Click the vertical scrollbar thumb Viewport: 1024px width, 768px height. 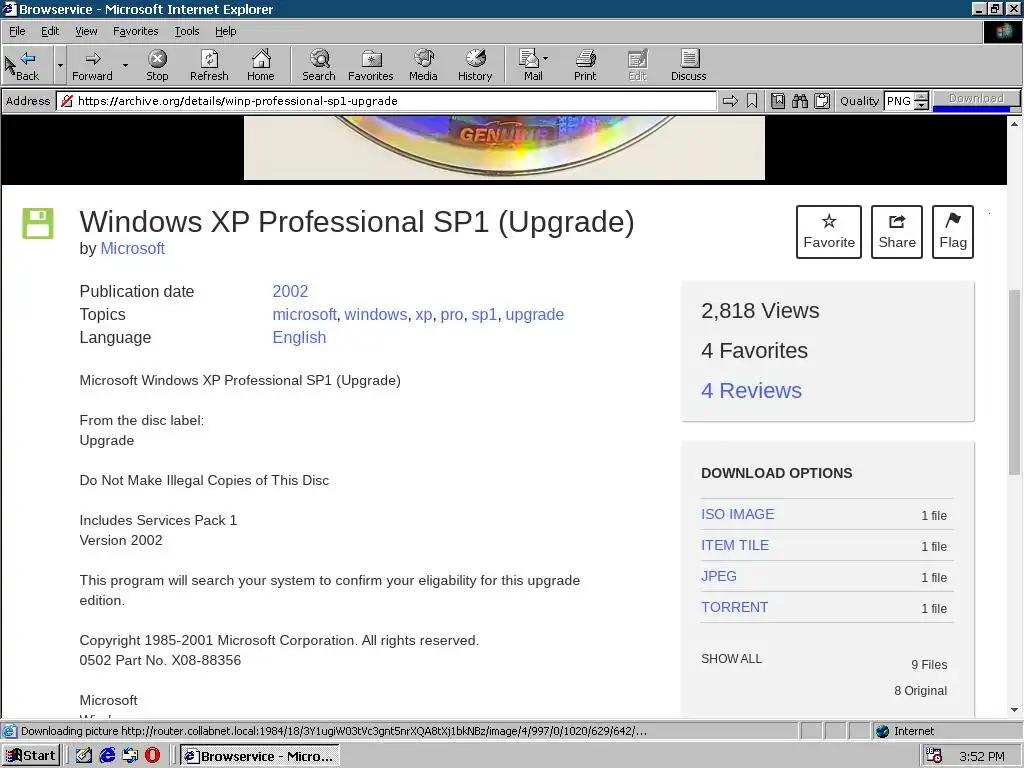1014,381
